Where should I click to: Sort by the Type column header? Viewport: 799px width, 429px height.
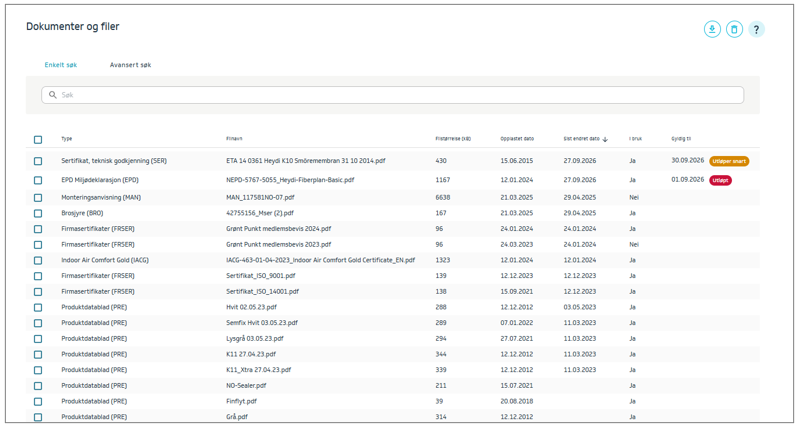[67, 139]
